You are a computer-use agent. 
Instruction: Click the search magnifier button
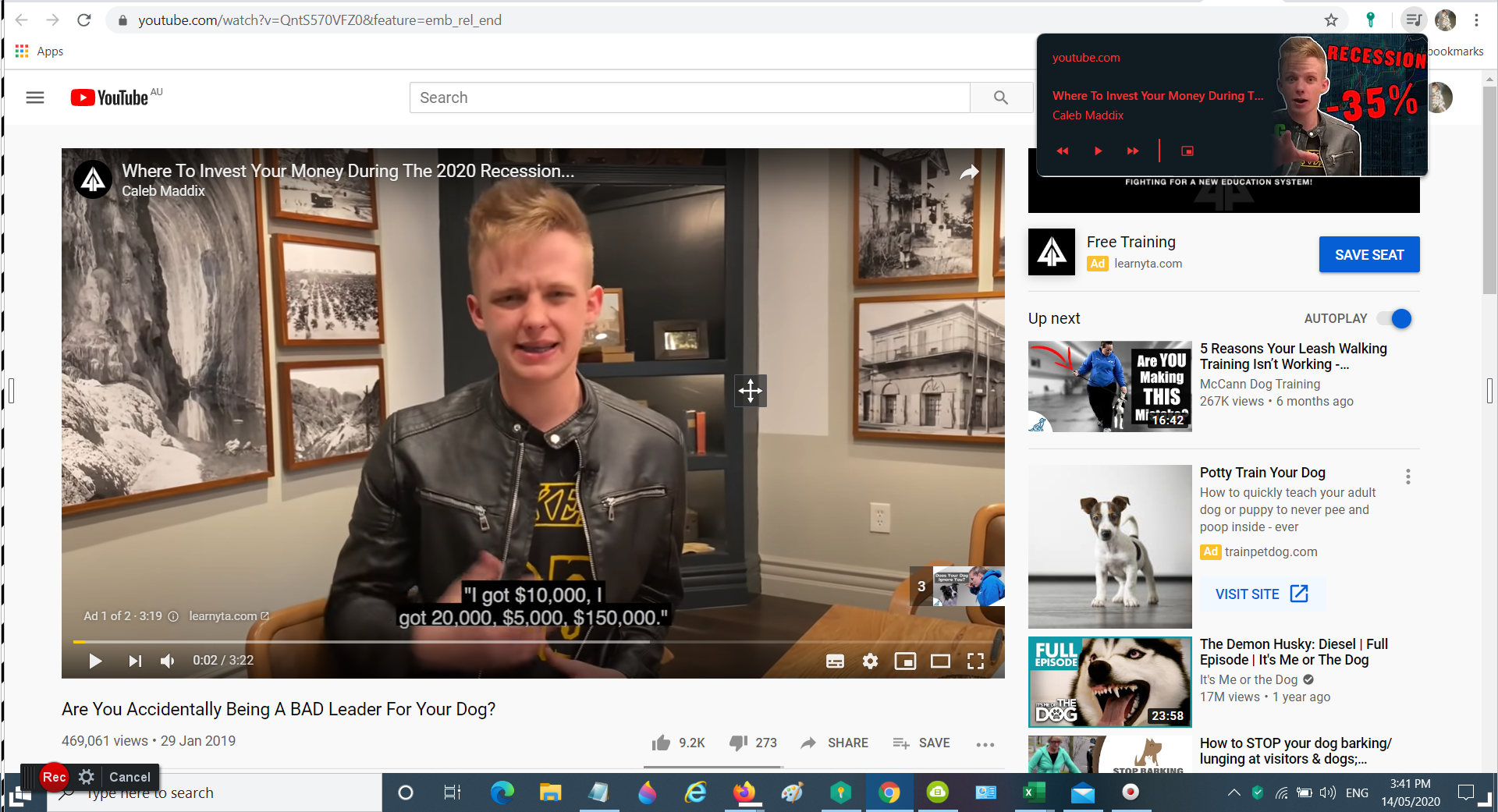(x=1001, y=98)
